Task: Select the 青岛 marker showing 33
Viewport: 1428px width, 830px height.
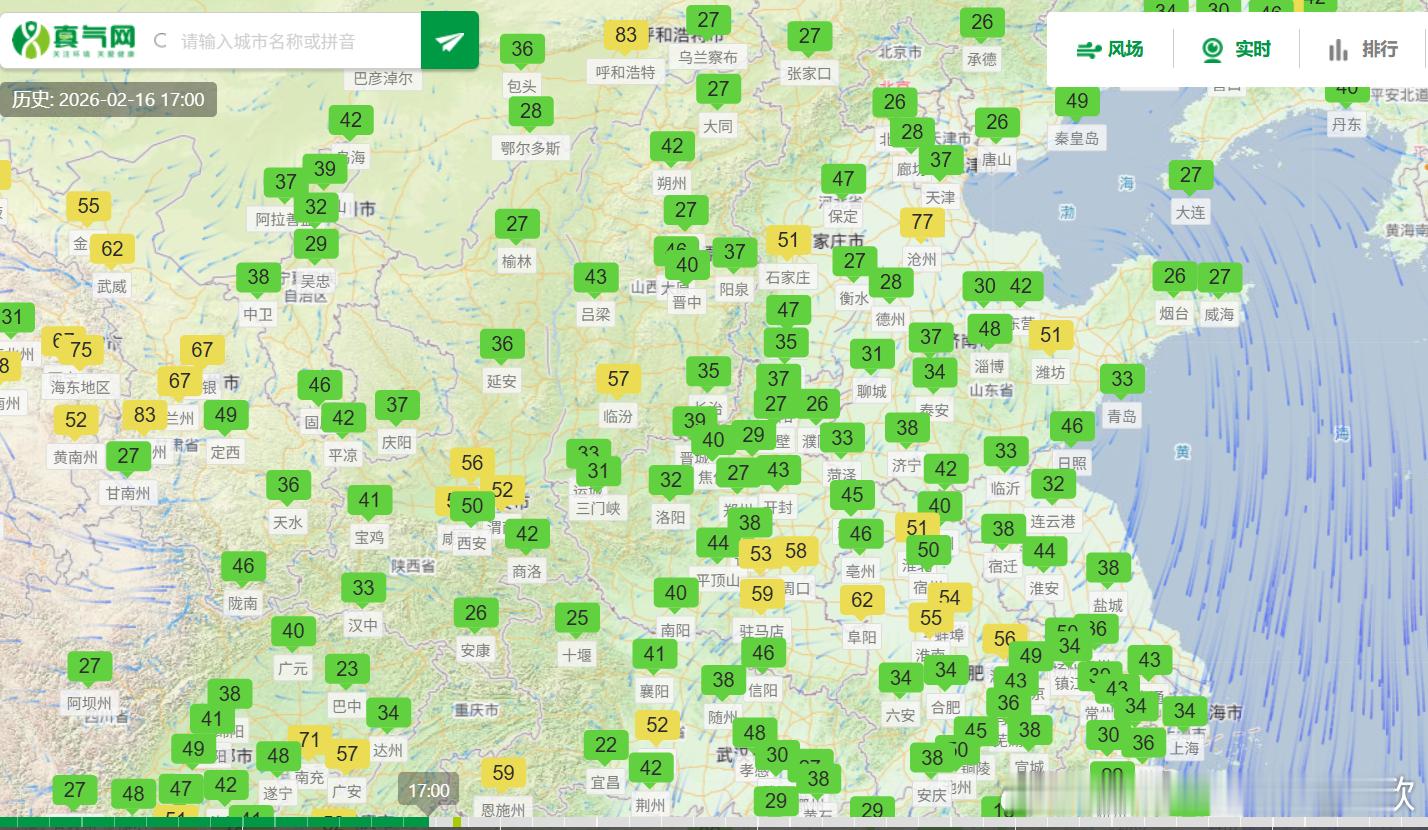Action: pos(1122,382)
